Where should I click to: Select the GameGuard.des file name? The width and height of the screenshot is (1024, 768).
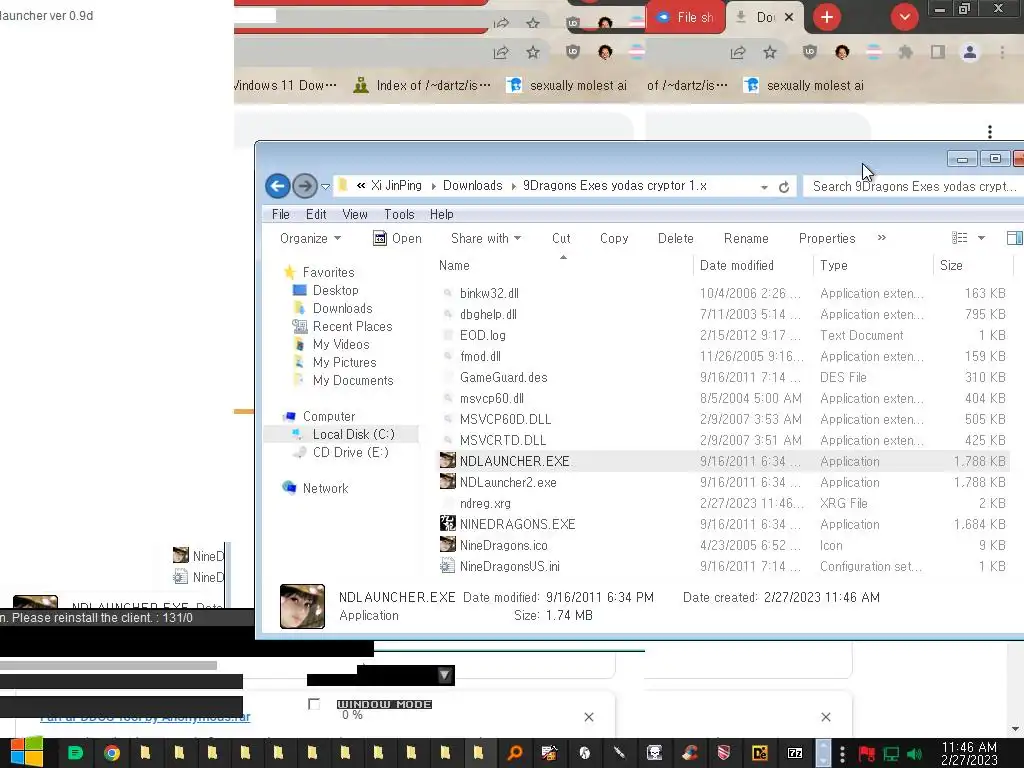coord(504,377)
